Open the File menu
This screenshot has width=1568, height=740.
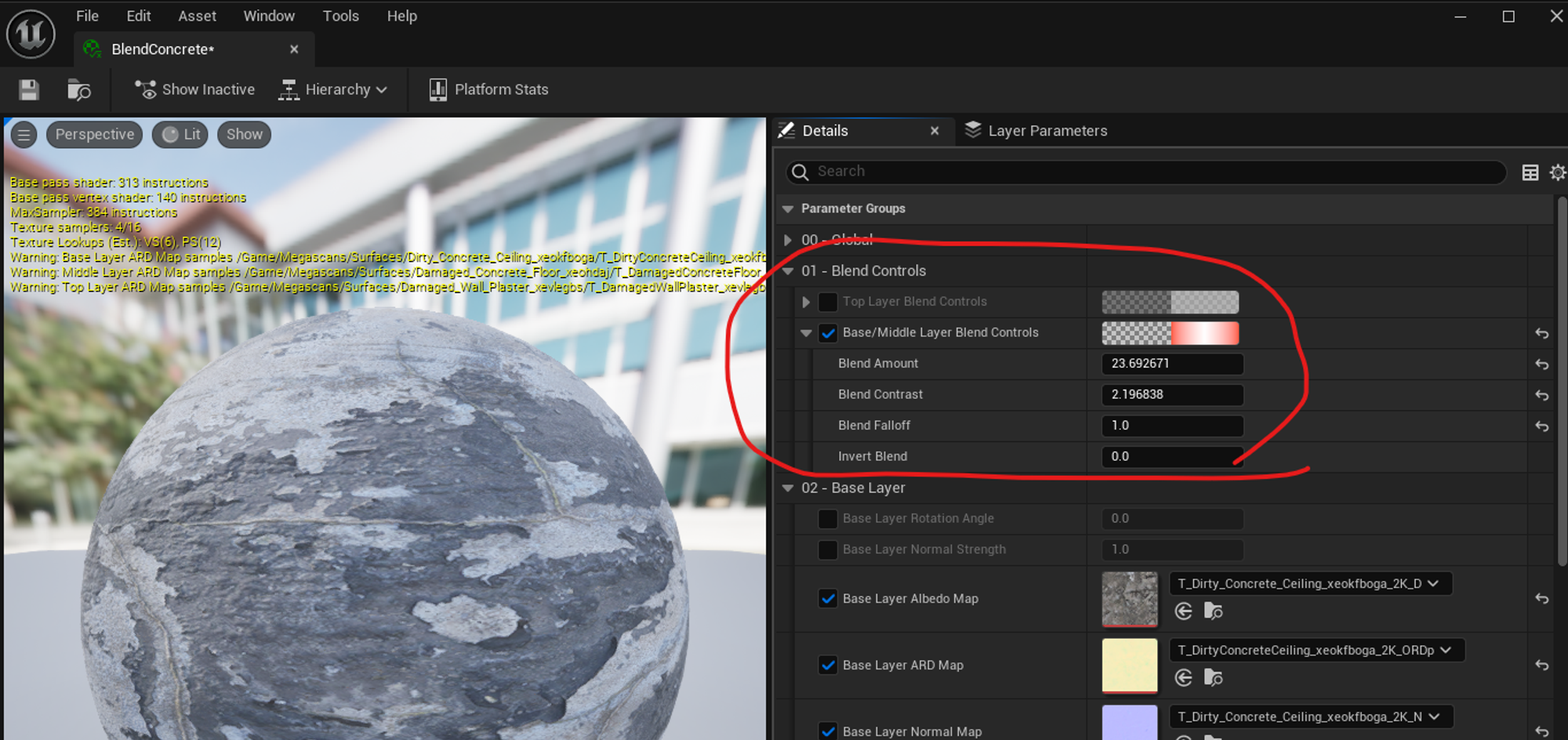point(87,16)
